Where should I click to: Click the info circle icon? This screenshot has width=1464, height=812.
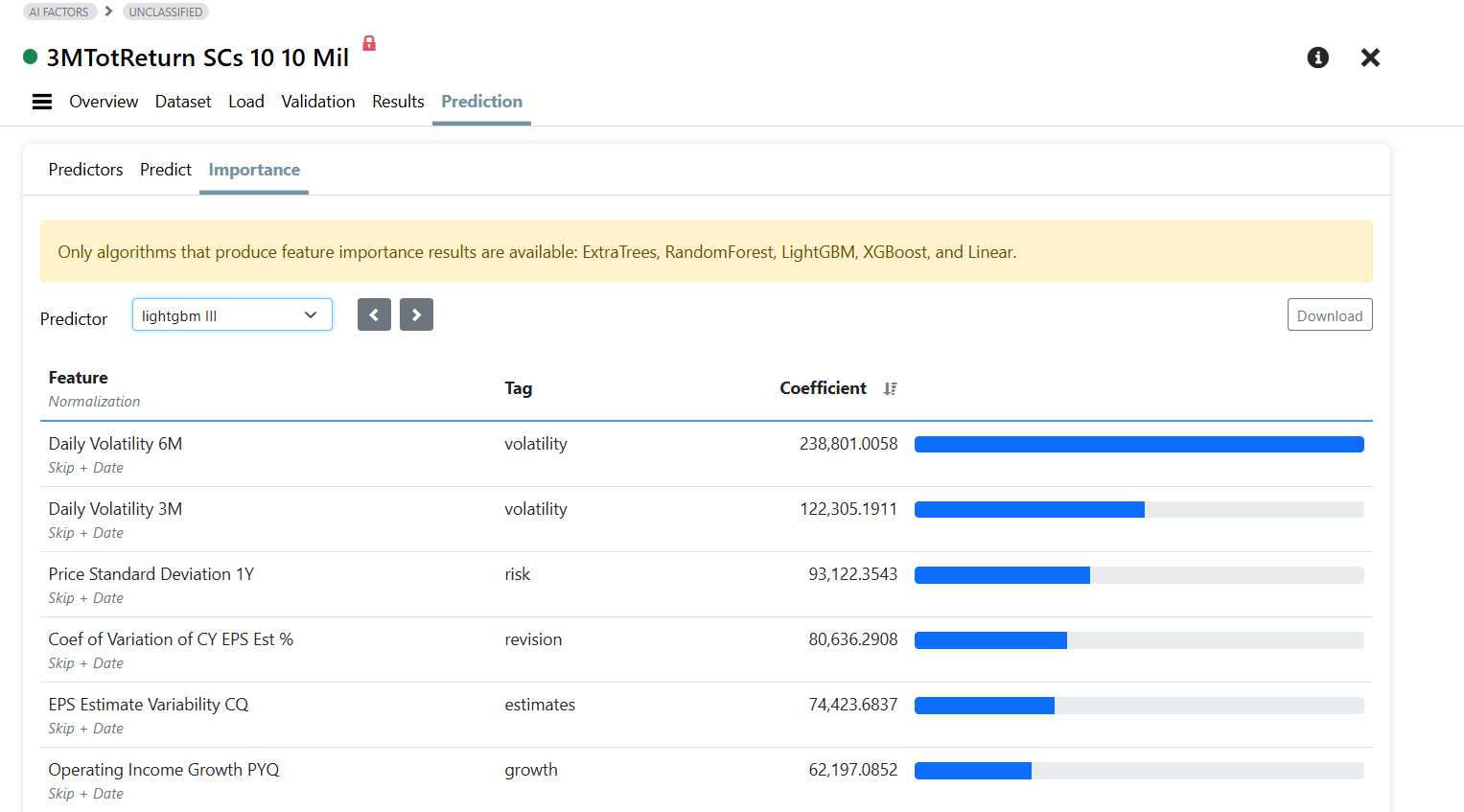pyautogui.click(x=1318, y=58)
